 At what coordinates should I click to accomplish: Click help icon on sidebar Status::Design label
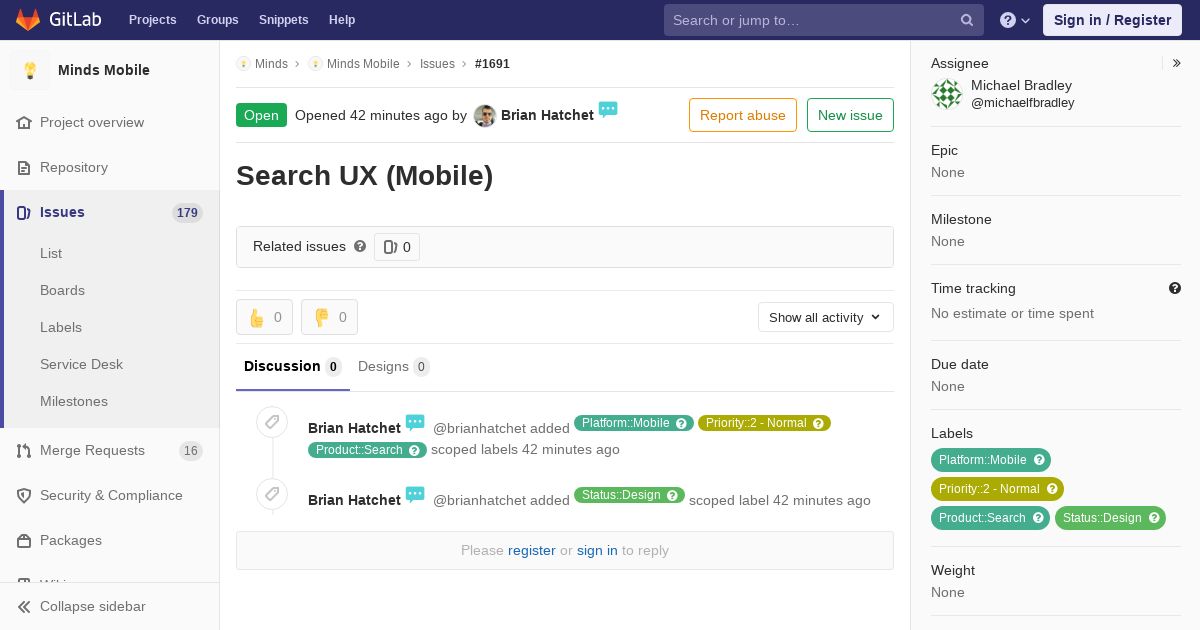tap(1154, 518)
